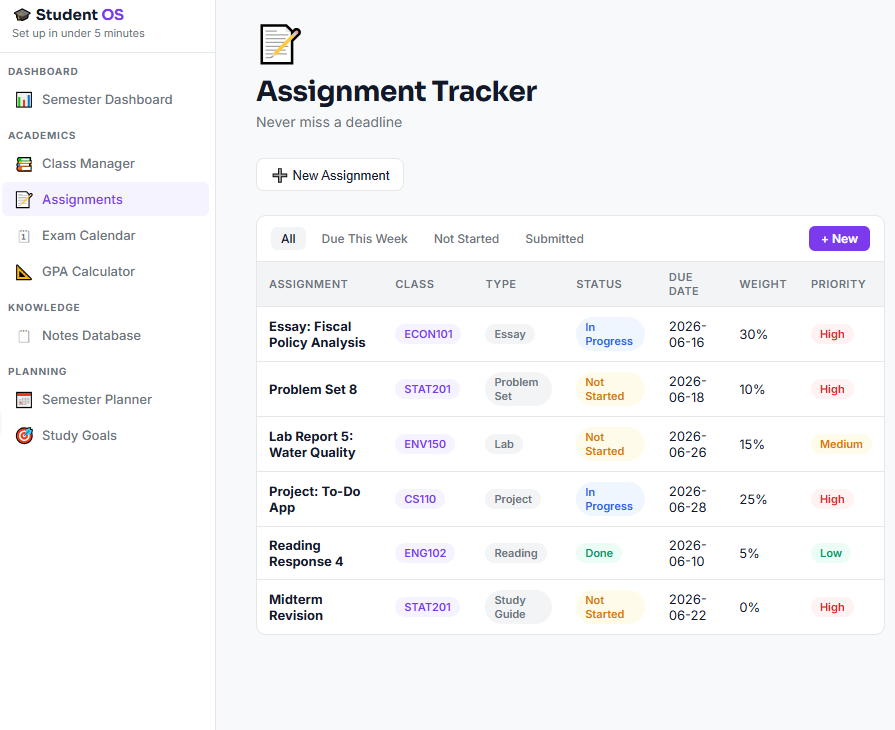The image size is (895, 730).
Task: Open Lab Report 5: Water Quality
Action: click(x=312, y=445)
